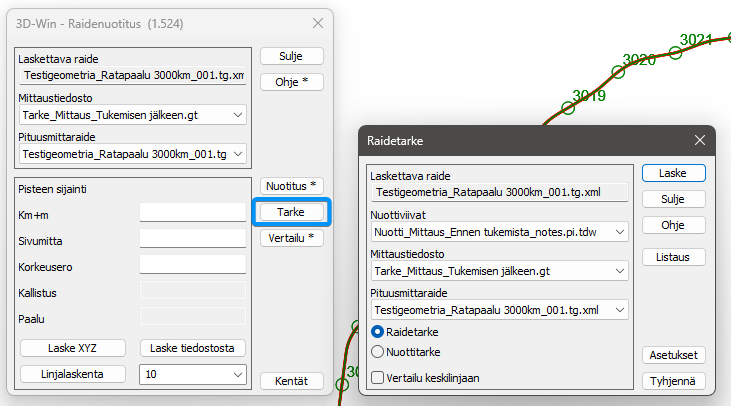Select the Raidetarke radio option
Viewport: 731px width, 406px height.
tap(378, 331)
